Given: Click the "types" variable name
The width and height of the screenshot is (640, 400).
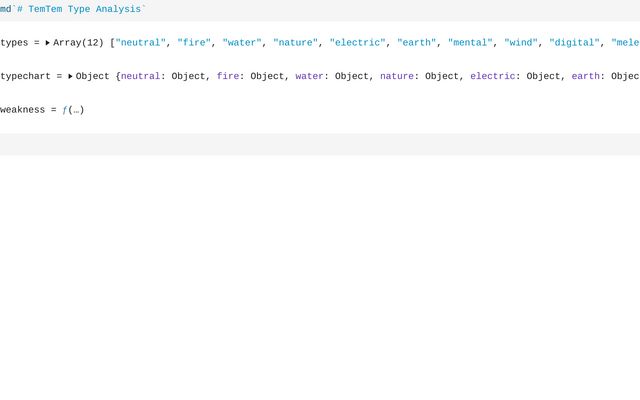Looking at the screenshot, I should tap(14, 43).
